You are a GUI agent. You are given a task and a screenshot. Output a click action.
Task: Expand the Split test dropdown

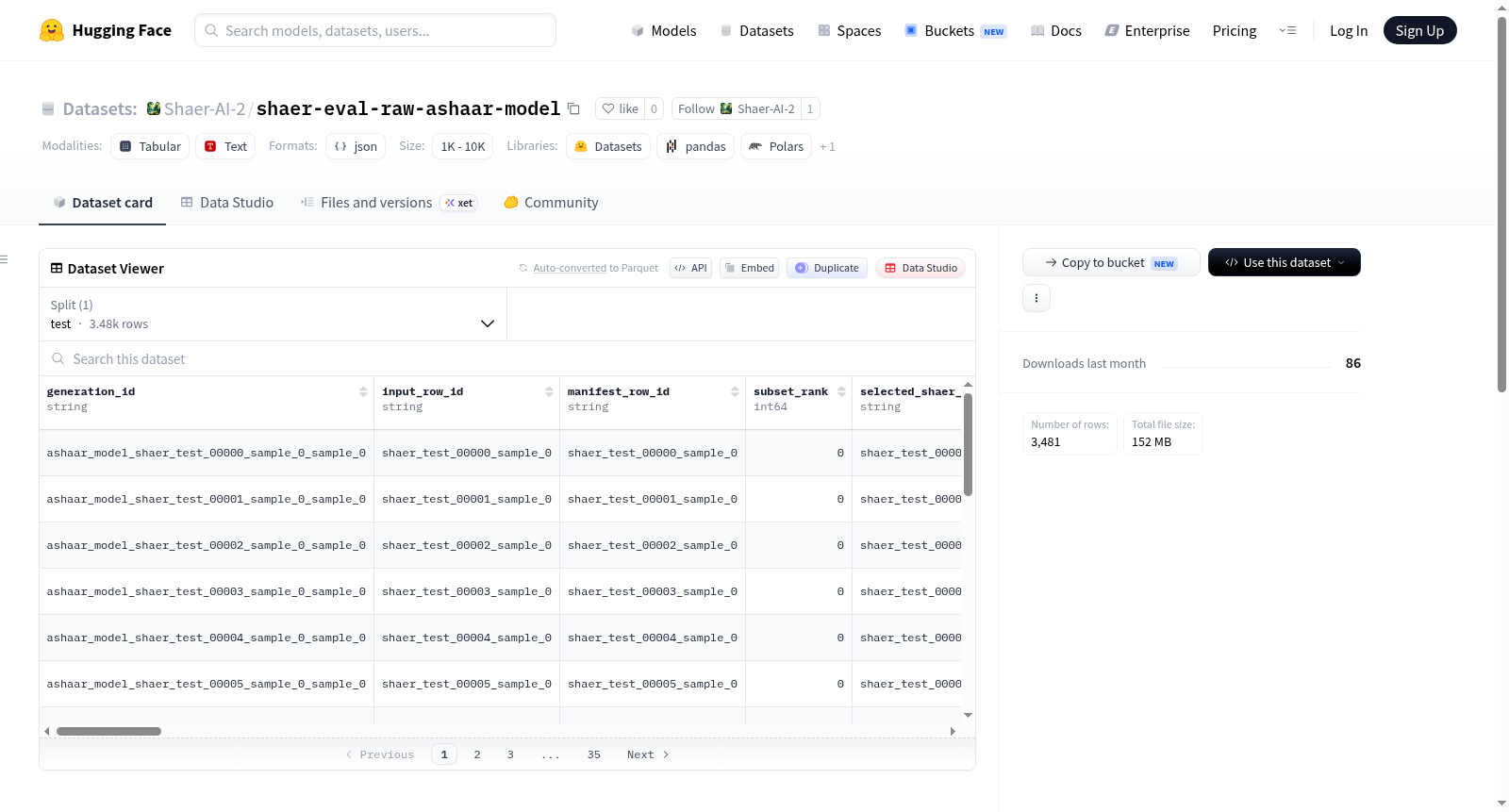[x=273, y=314]
